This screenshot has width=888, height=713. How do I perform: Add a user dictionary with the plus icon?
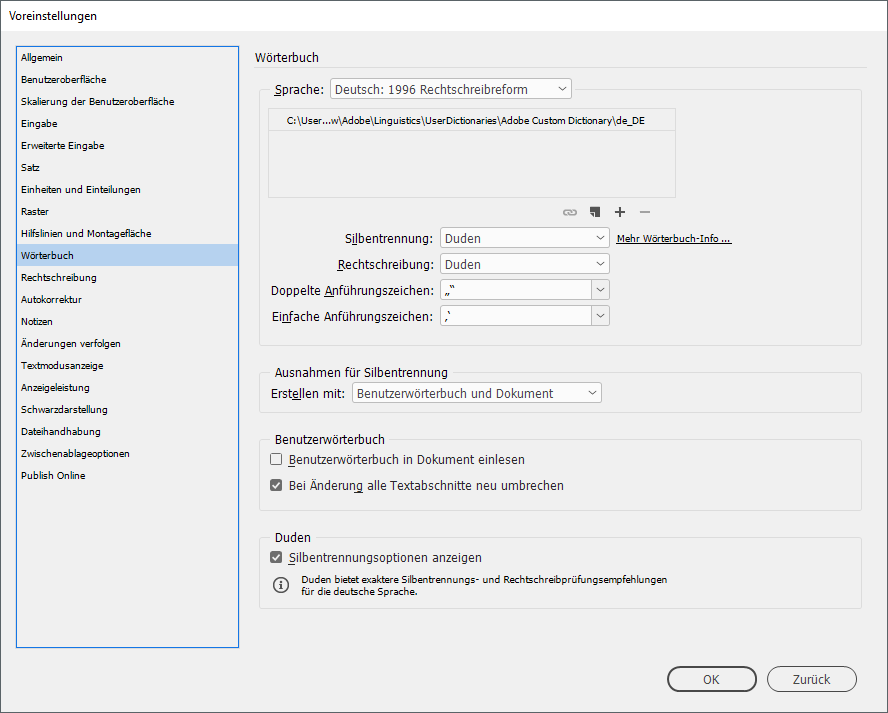tap(620, 212)
